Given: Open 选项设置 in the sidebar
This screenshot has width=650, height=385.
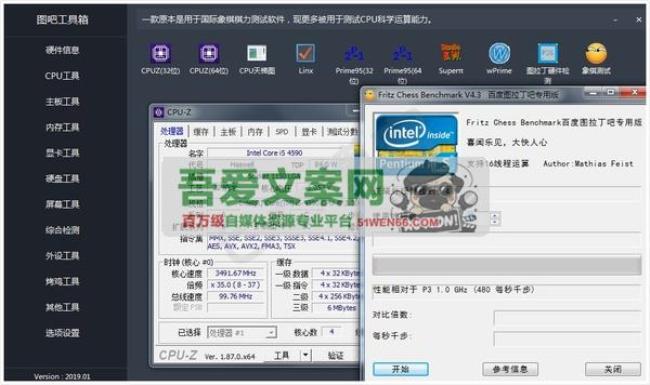Looking at the screenshot, I should point(62,333).
